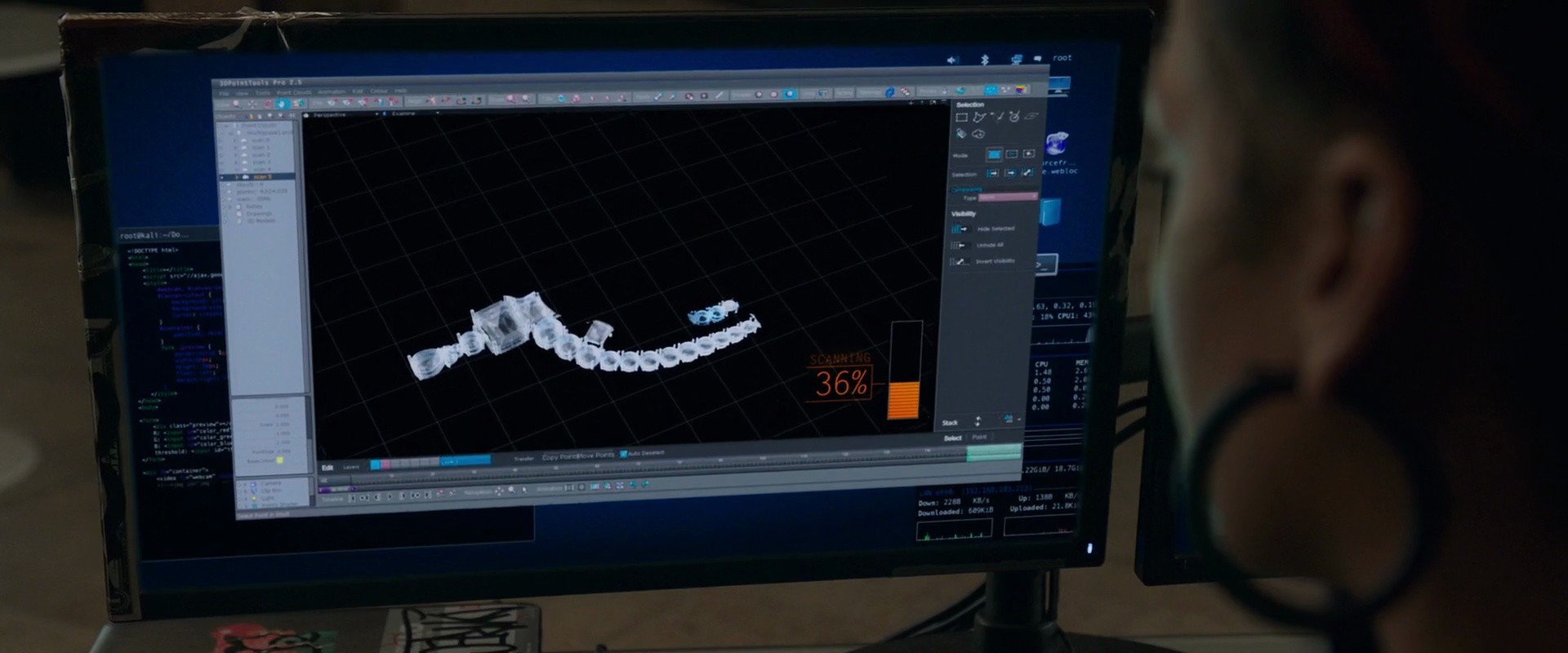1568x653 pixels.
Task: Click the root user label in top bar
Action: point(1062,58)
